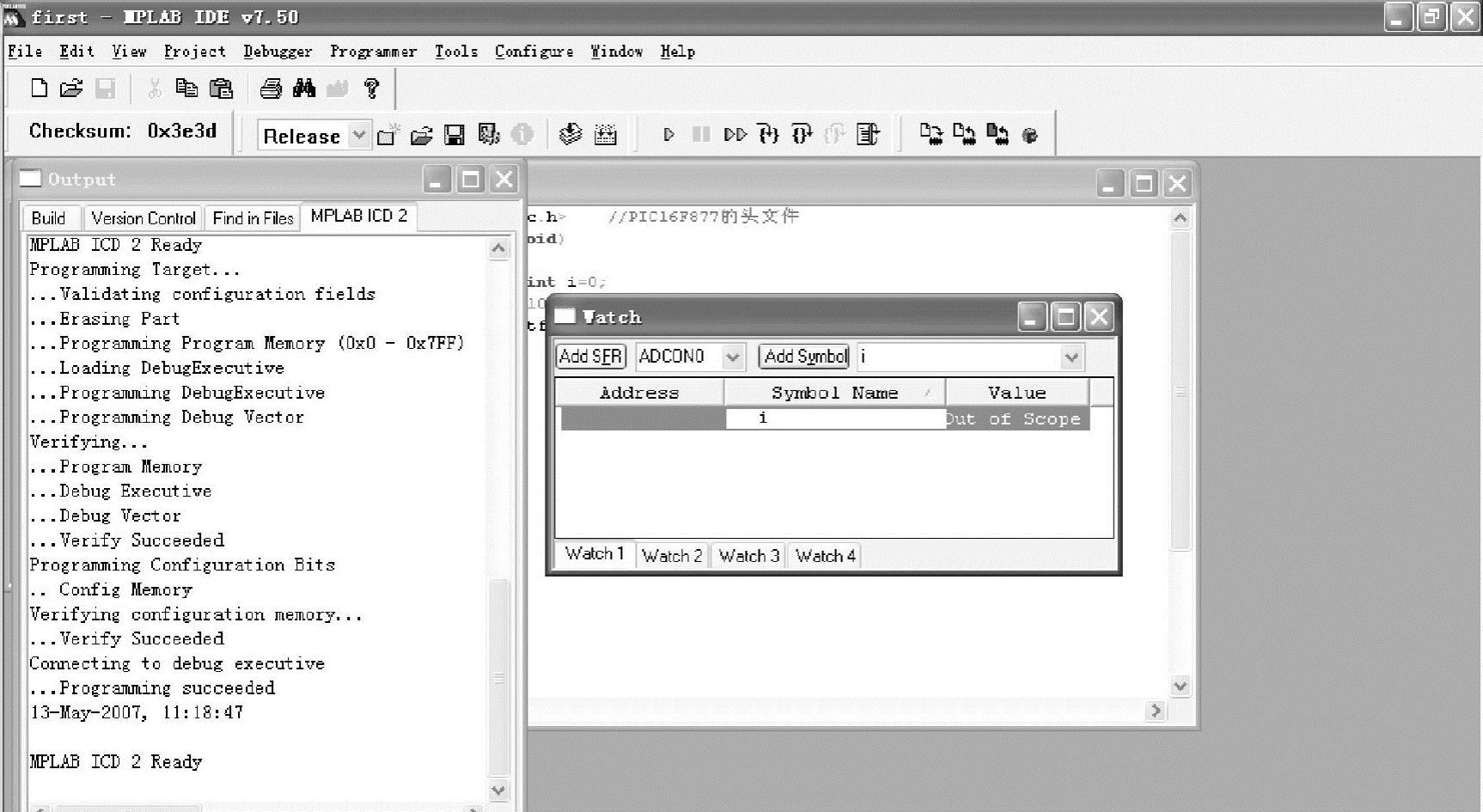
Task: Select the Watch 1 tab
Action: (x=595, y=554)
